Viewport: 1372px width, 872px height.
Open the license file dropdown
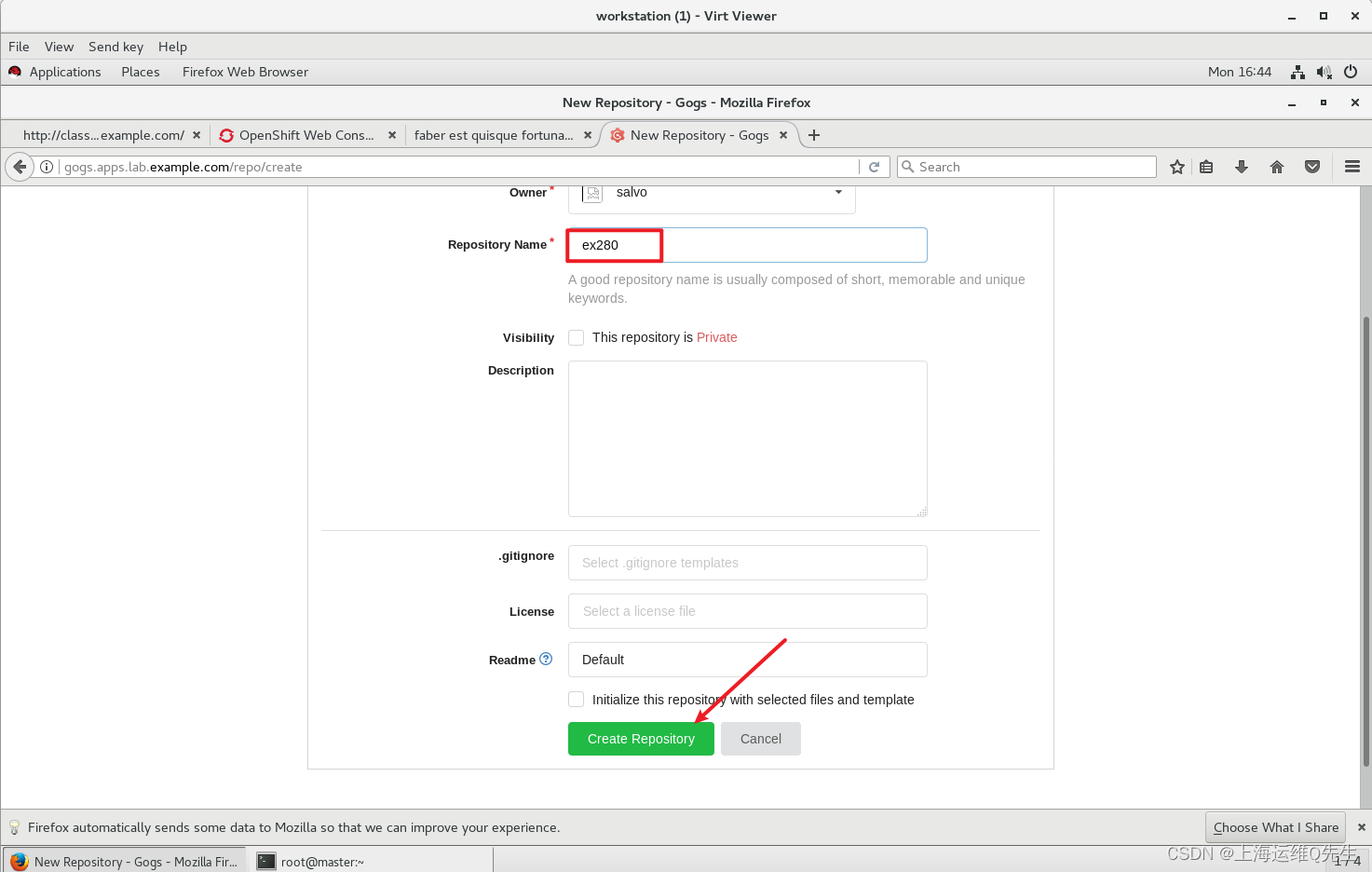click(748, 611)
